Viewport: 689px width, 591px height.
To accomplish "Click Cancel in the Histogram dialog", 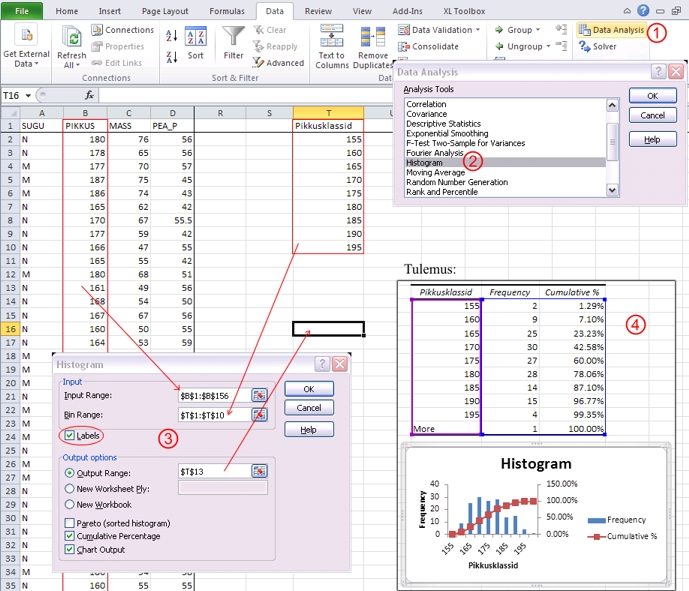I will point(309,408).
